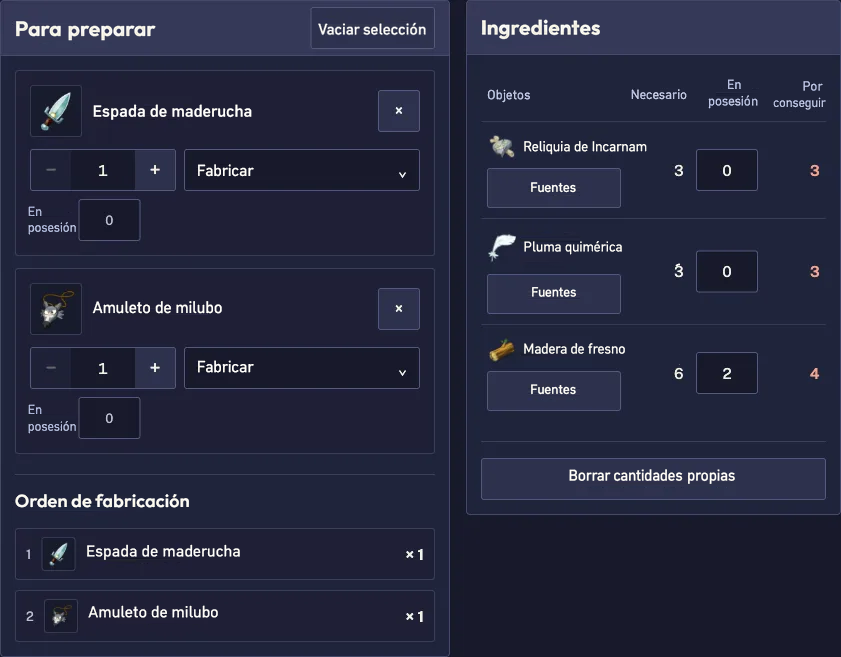
Task: Click amulet icon in Orden de fabricación list
Action: point(61,616)
